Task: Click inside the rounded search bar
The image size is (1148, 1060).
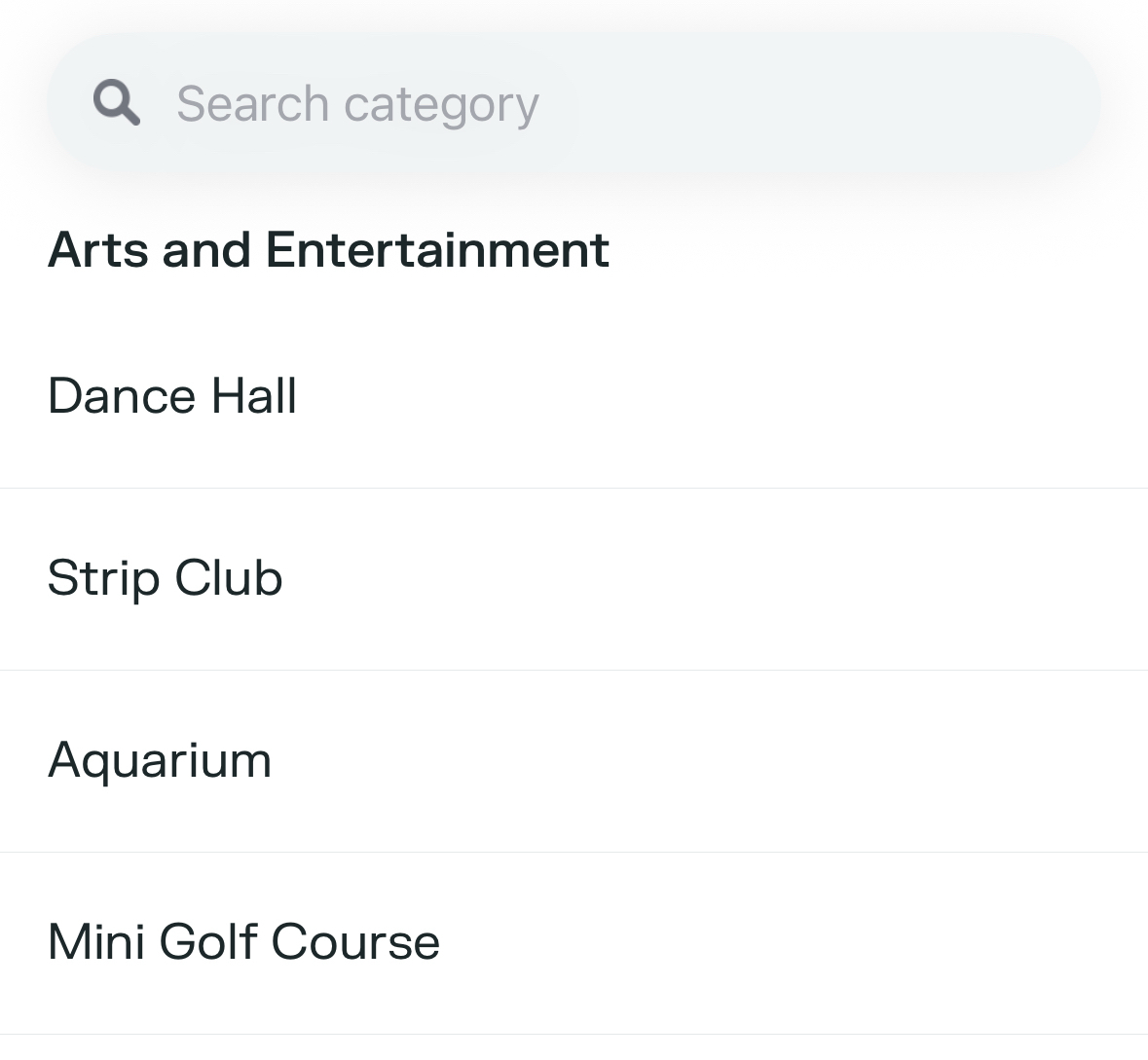Action: (779, 103)
